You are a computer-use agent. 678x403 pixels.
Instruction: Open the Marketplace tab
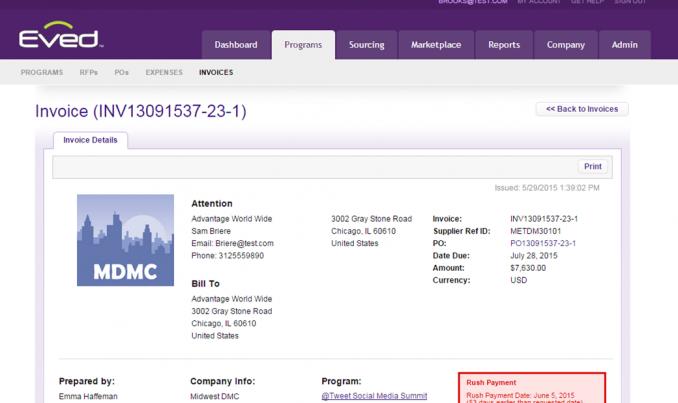coord(436,45)
